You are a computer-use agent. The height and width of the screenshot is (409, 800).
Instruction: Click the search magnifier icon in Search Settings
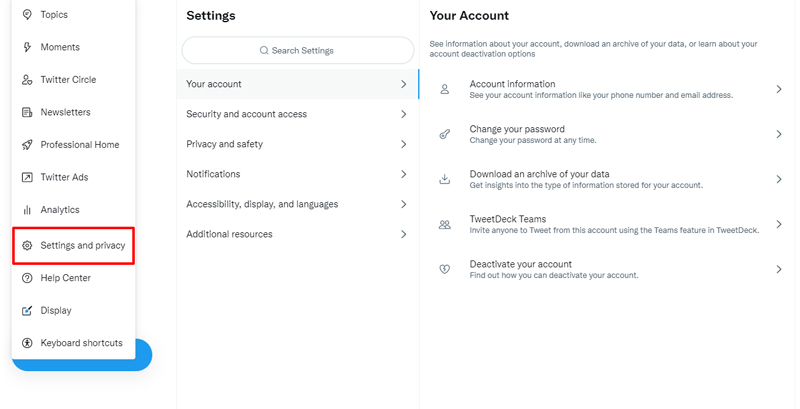tap(264, 50)
